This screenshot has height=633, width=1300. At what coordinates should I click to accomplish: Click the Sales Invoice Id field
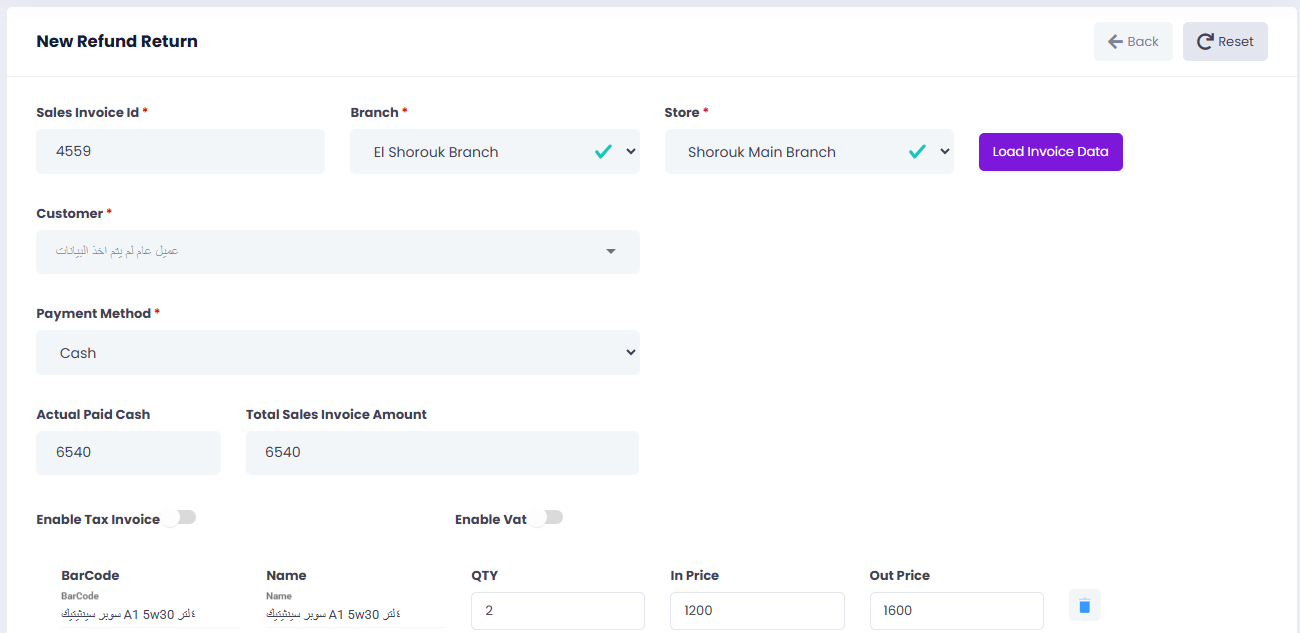pos(180,152)
